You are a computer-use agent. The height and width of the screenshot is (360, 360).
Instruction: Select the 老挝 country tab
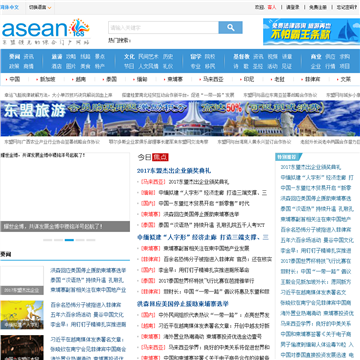coord(279,79)
